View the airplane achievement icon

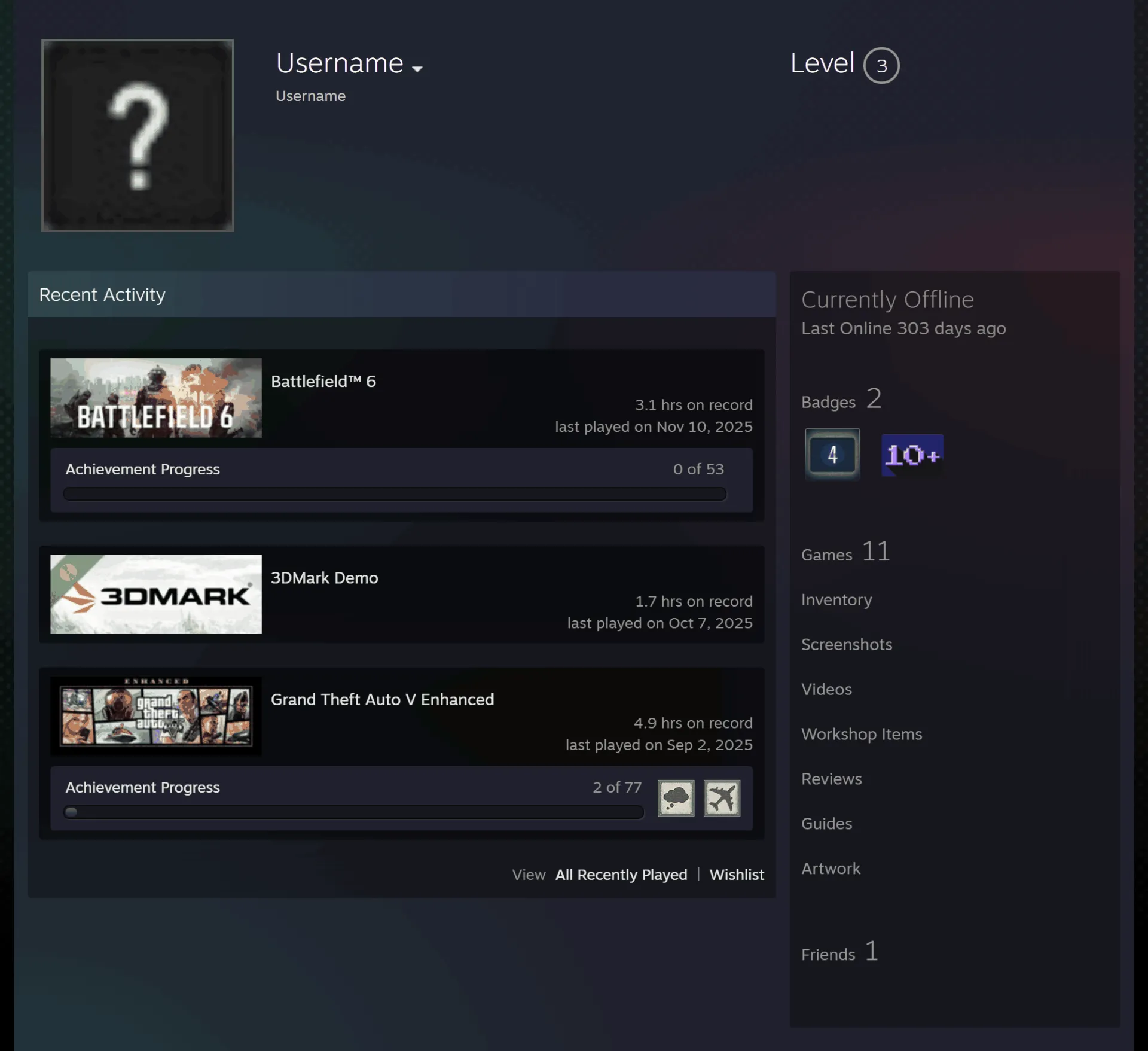point(722,798)
